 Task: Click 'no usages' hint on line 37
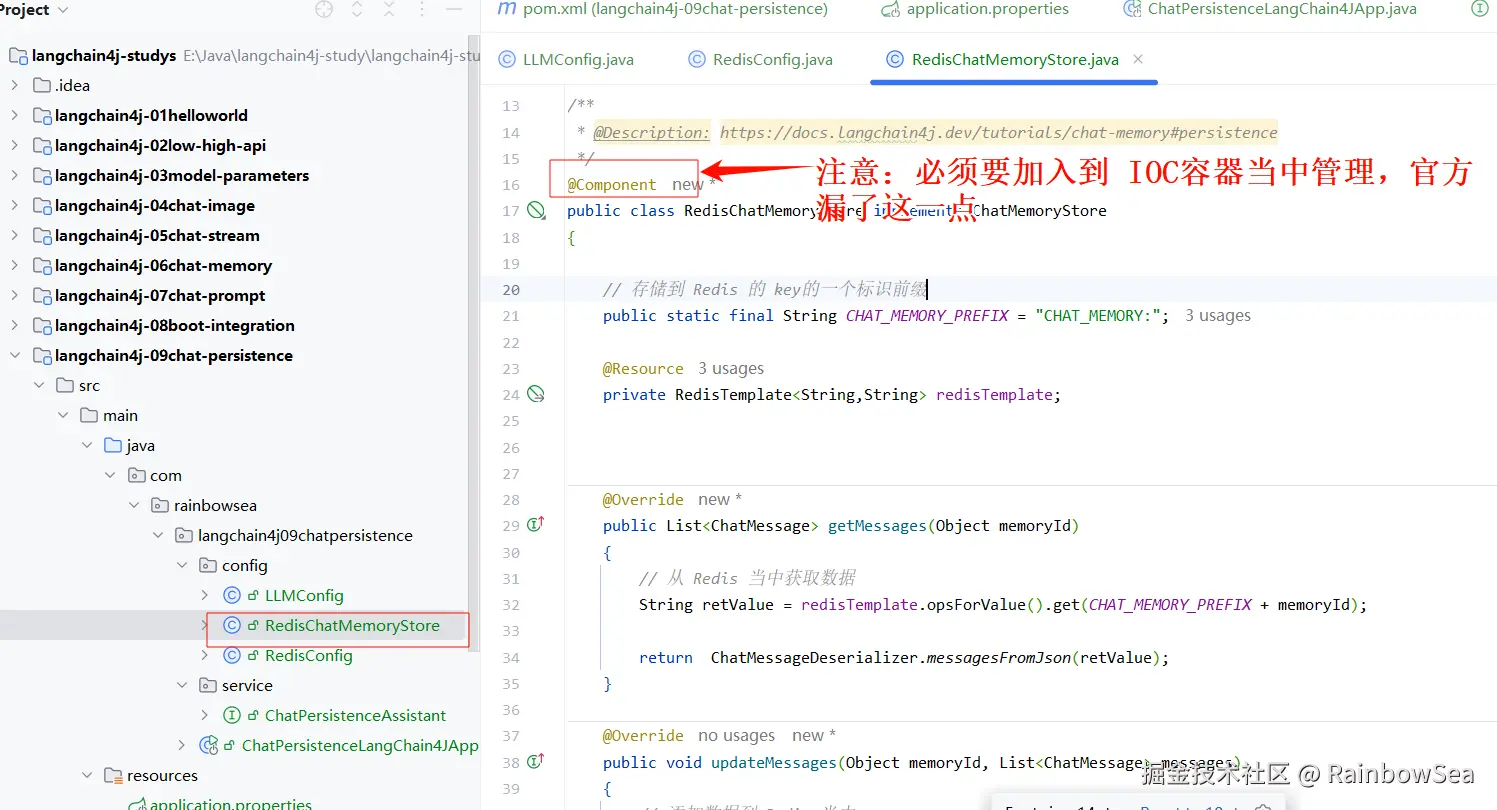point(736,735)
